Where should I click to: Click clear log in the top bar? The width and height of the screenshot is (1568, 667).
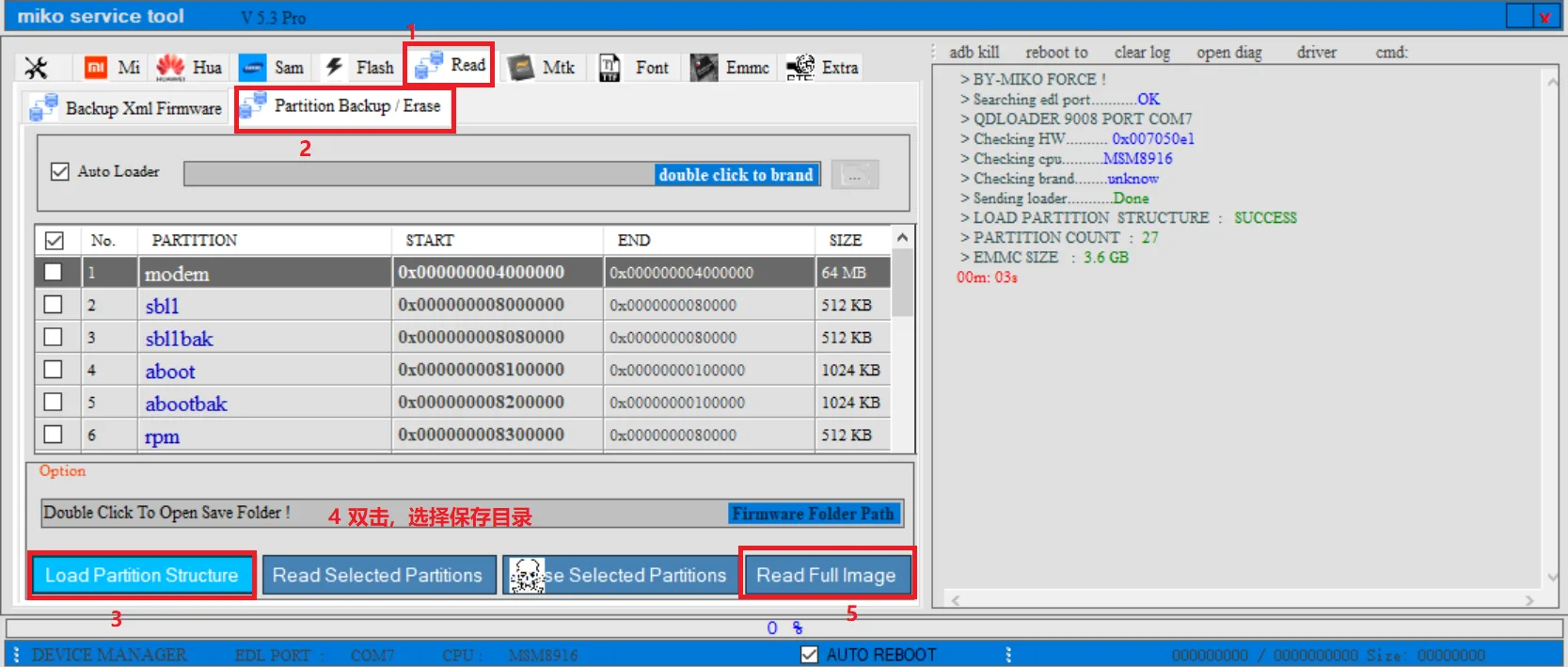coord(1142,52)
